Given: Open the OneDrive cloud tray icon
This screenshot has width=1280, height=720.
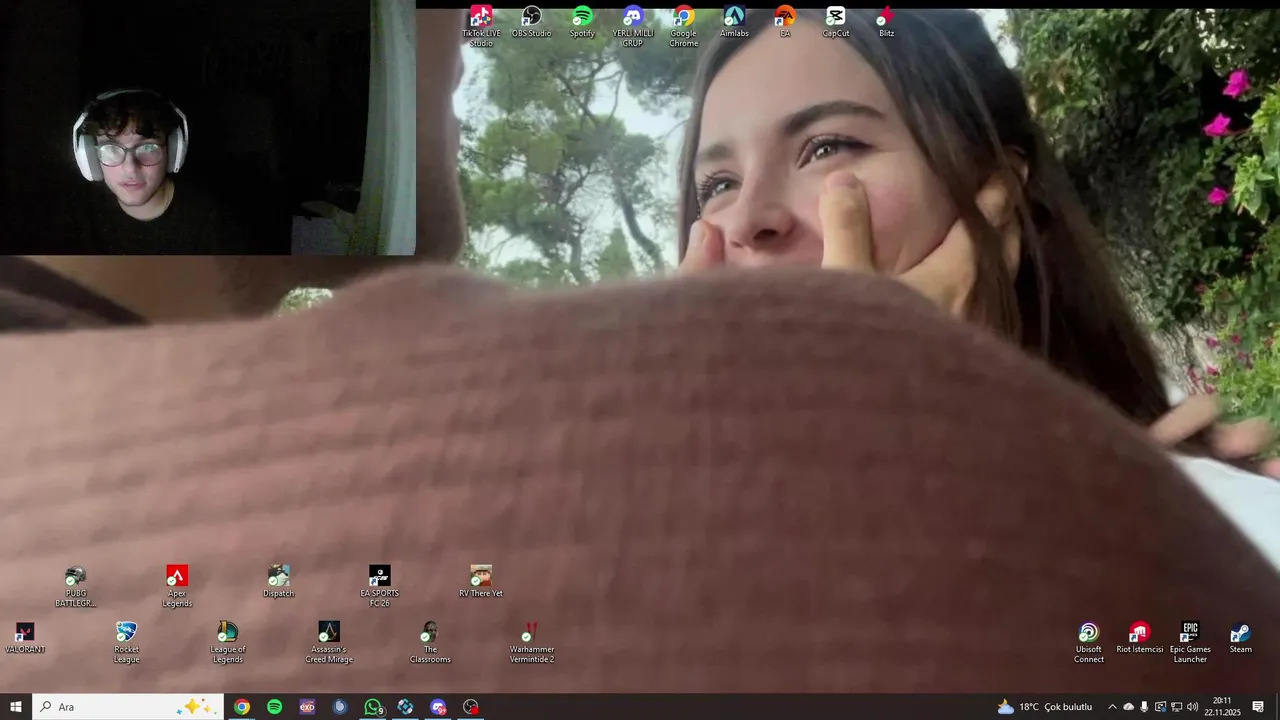Looking at the screenshot, I should click(1129, 707).
